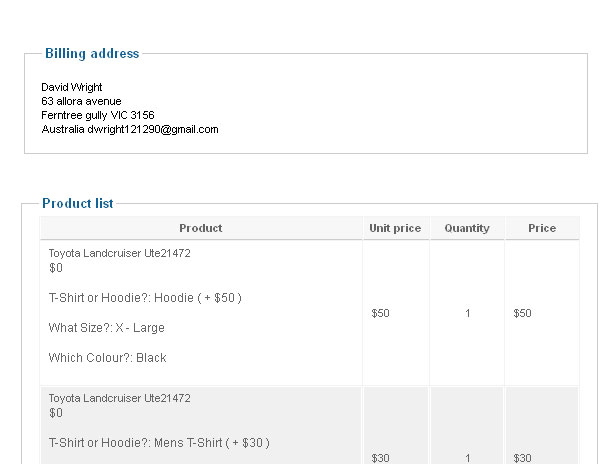Click the Hoodie ( + $50 ) option text
Image resolution: width=608 pixels, height=469 pixels.
198,298
